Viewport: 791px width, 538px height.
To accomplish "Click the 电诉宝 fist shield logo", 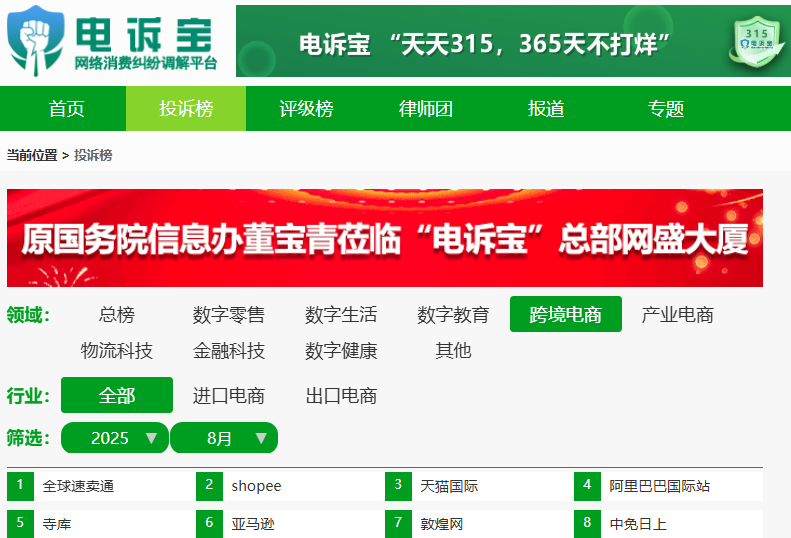I will pos(35,40).
